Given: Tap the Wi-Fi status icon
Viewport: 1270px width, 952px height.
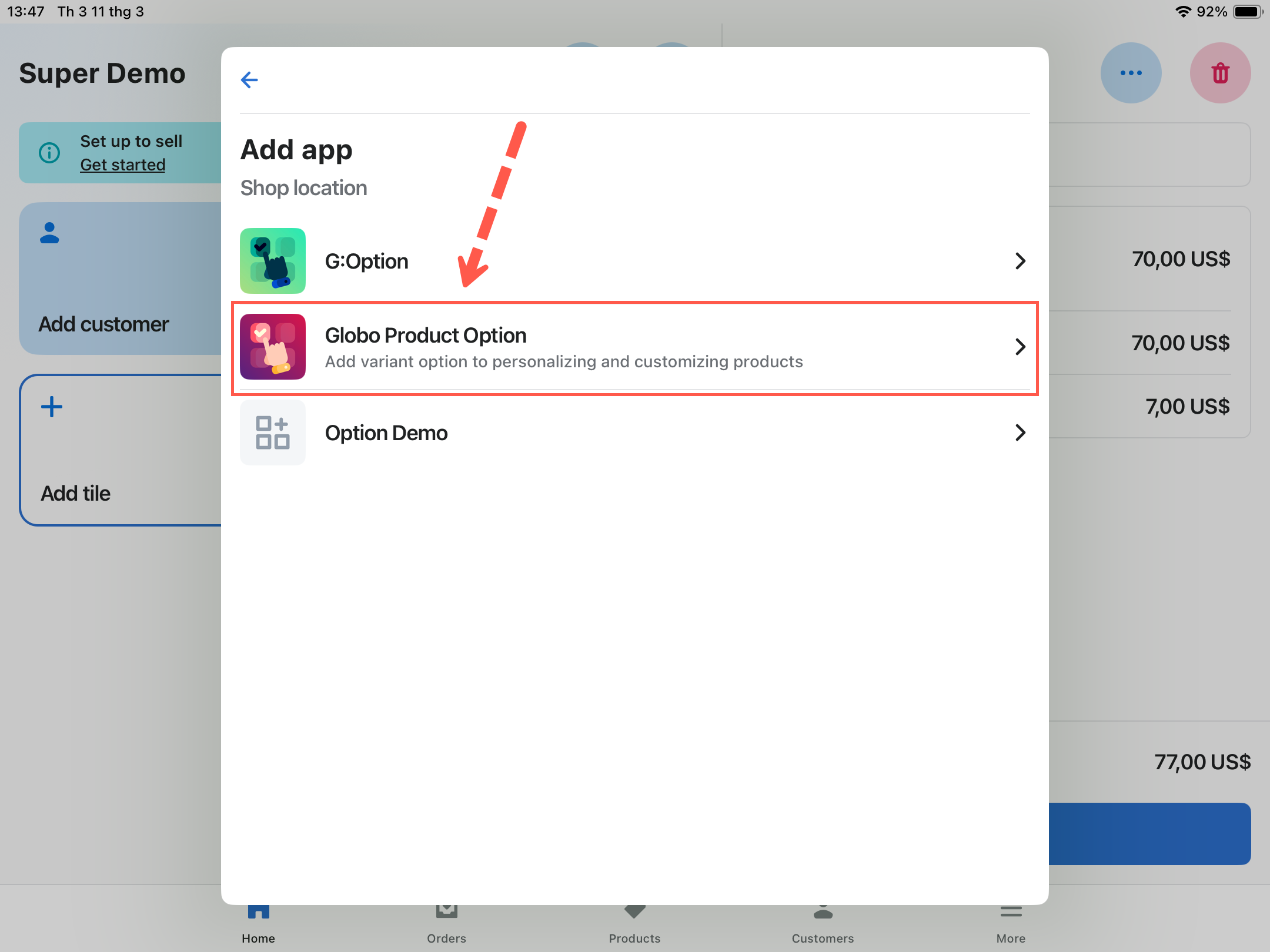Looking at the screenshot, I should pyautogui.click(x=1183, y=12).
